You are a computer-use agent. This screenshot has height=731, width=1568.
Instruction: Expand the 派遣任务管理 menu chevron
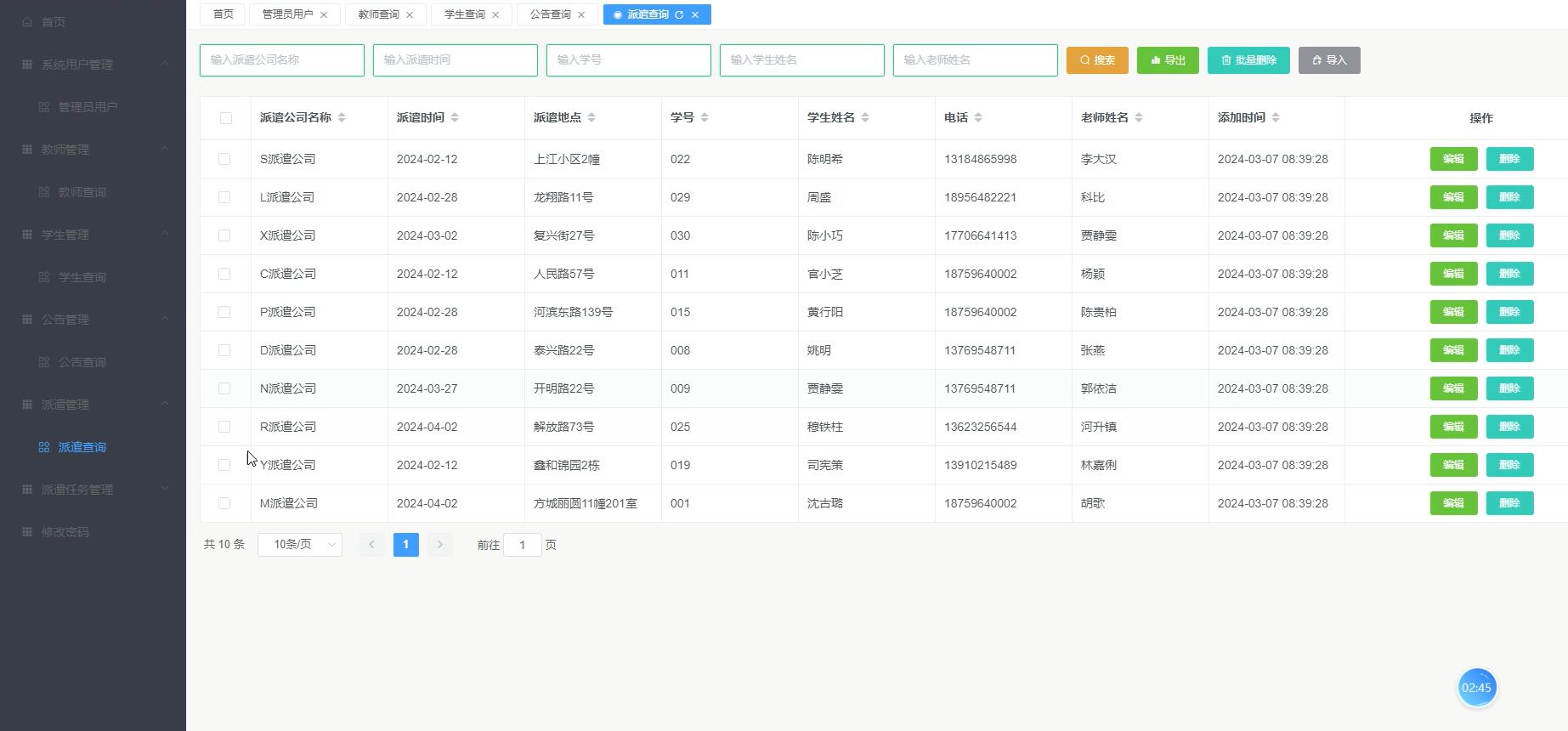pyautogui.click(x=165, y=489)
